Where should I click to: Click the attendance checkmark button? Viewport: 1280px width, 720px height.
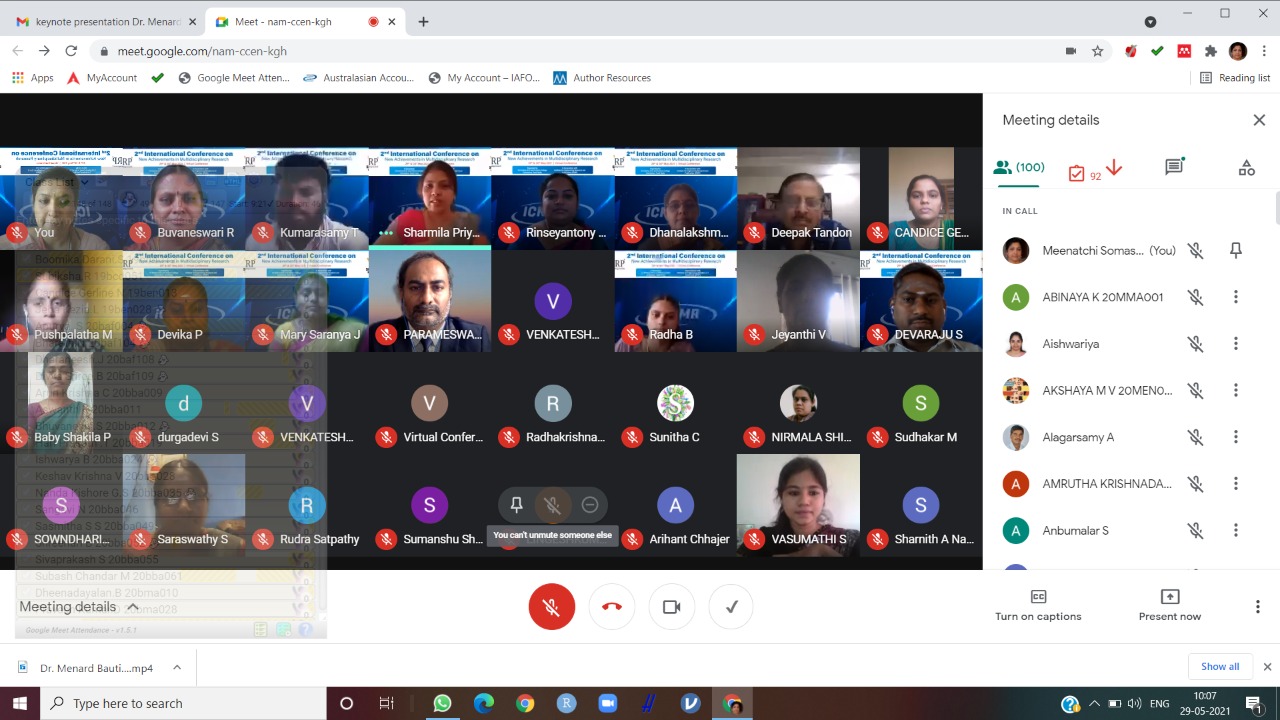click(731, 607)
